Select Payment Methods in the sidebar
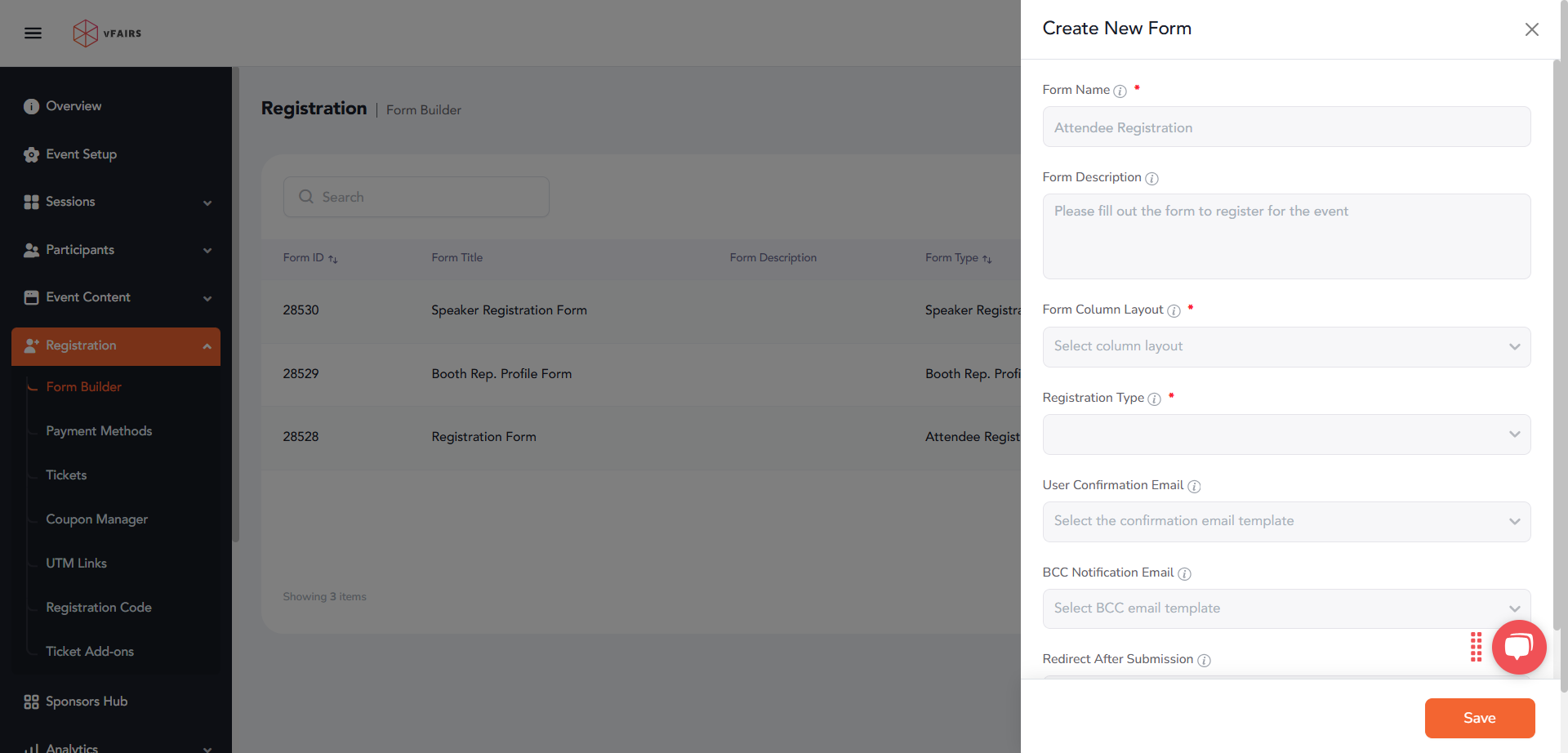Screen dimensions: 1568x753 99,431
